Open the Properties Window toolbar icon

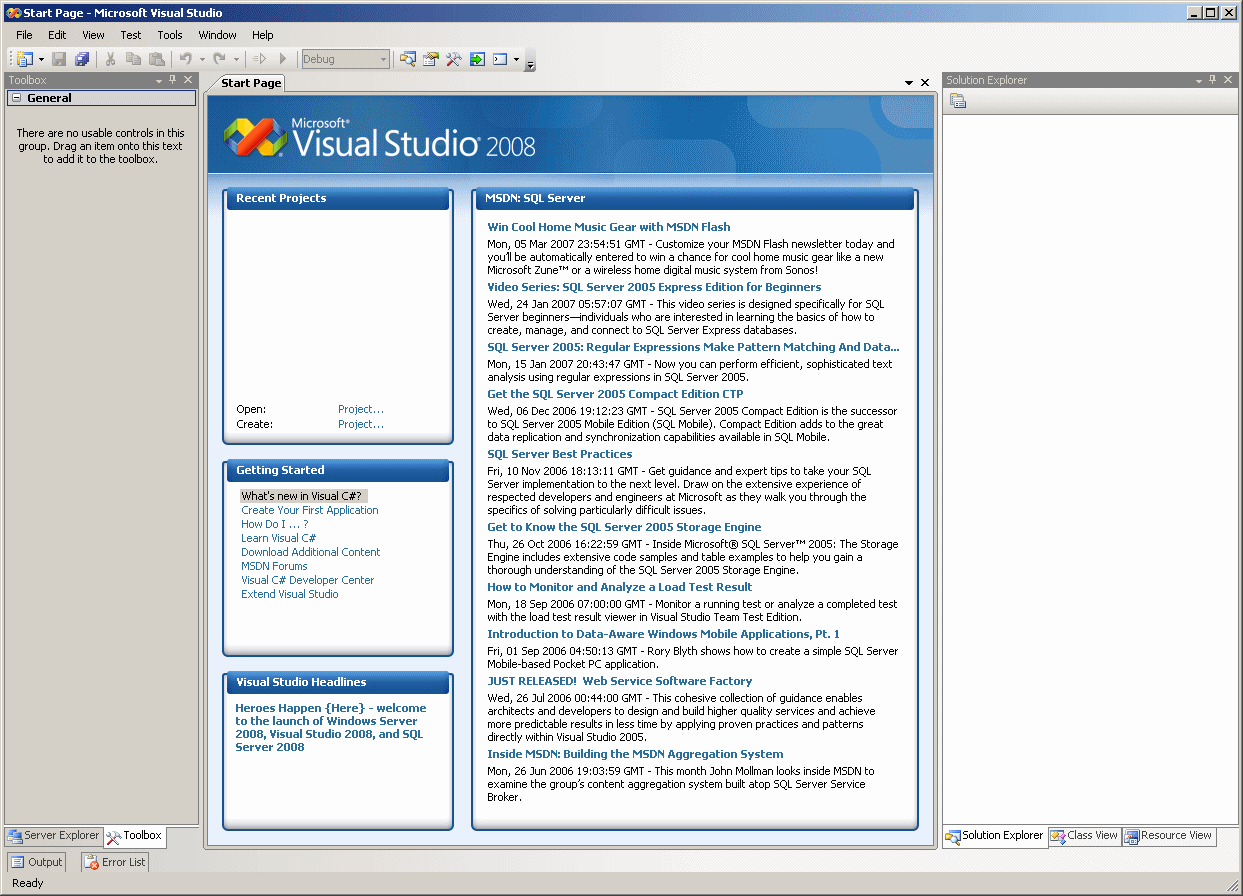[x=430, y=59]
